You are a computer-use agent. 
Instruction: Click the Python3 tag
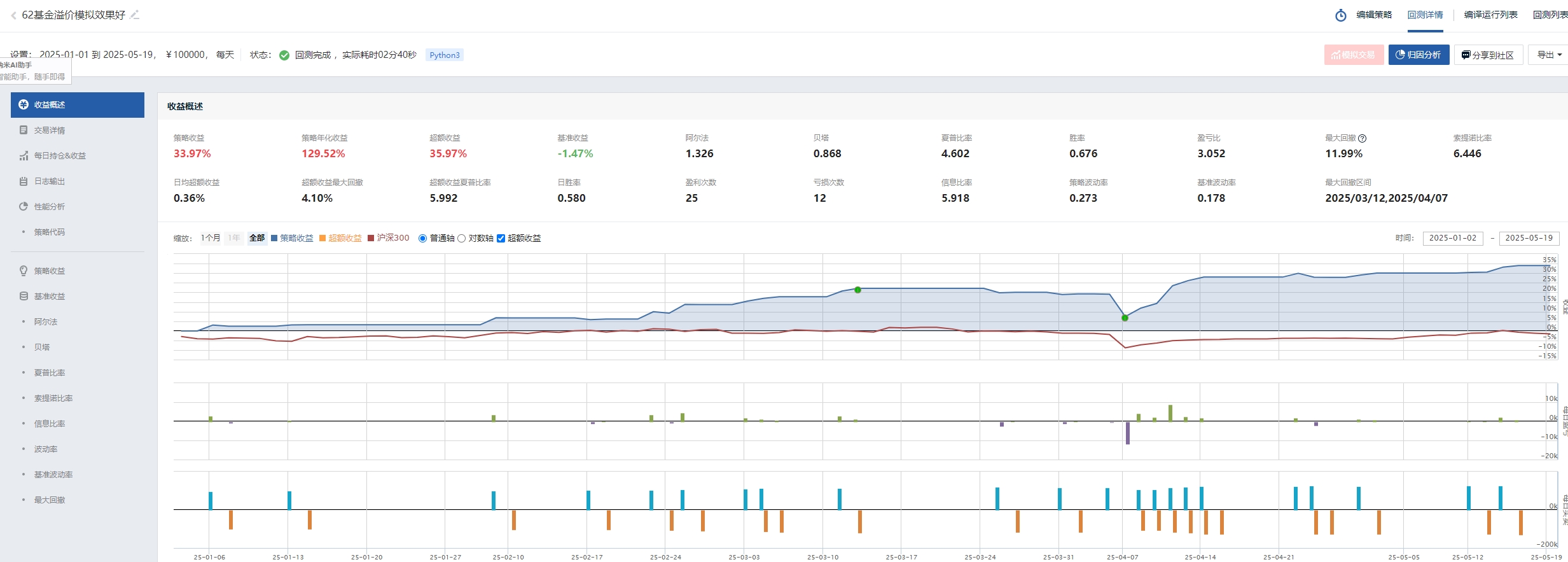pos(445,55)
